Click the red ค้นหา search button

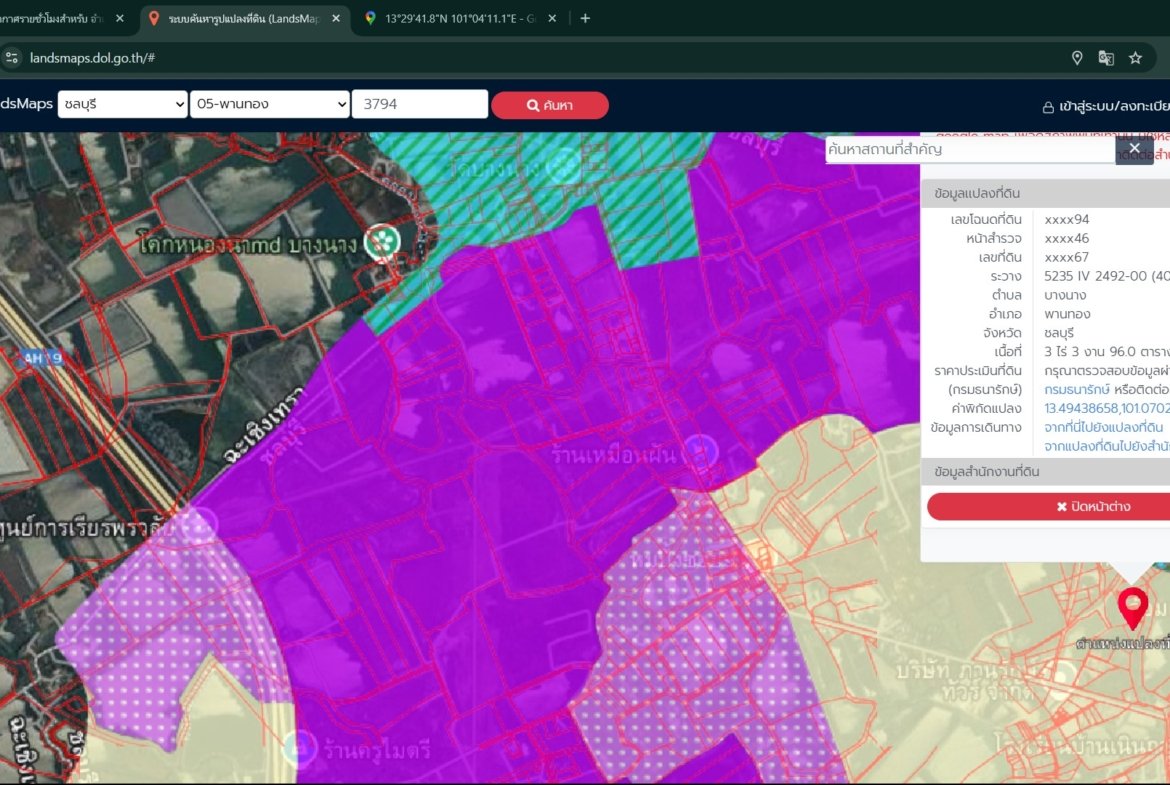click(x=549, y=105)
